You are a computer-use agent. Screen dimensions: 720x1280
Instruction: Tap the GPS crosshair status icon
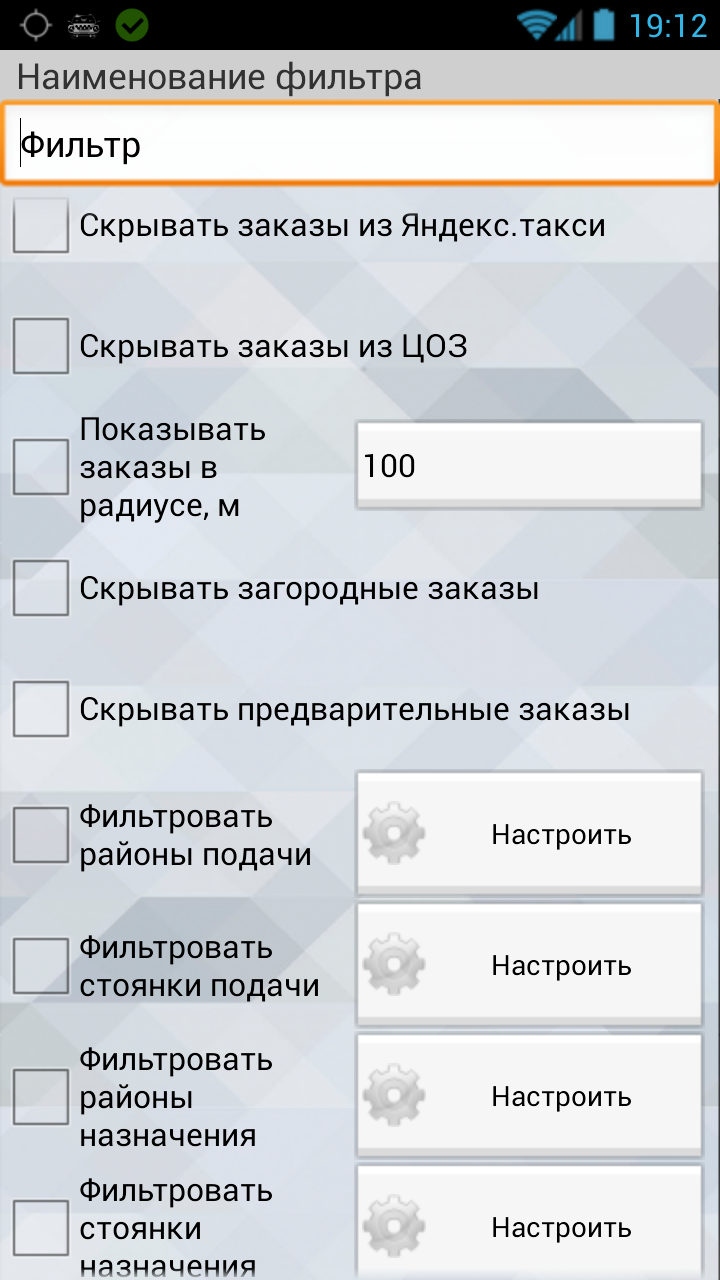pos(35,25)
